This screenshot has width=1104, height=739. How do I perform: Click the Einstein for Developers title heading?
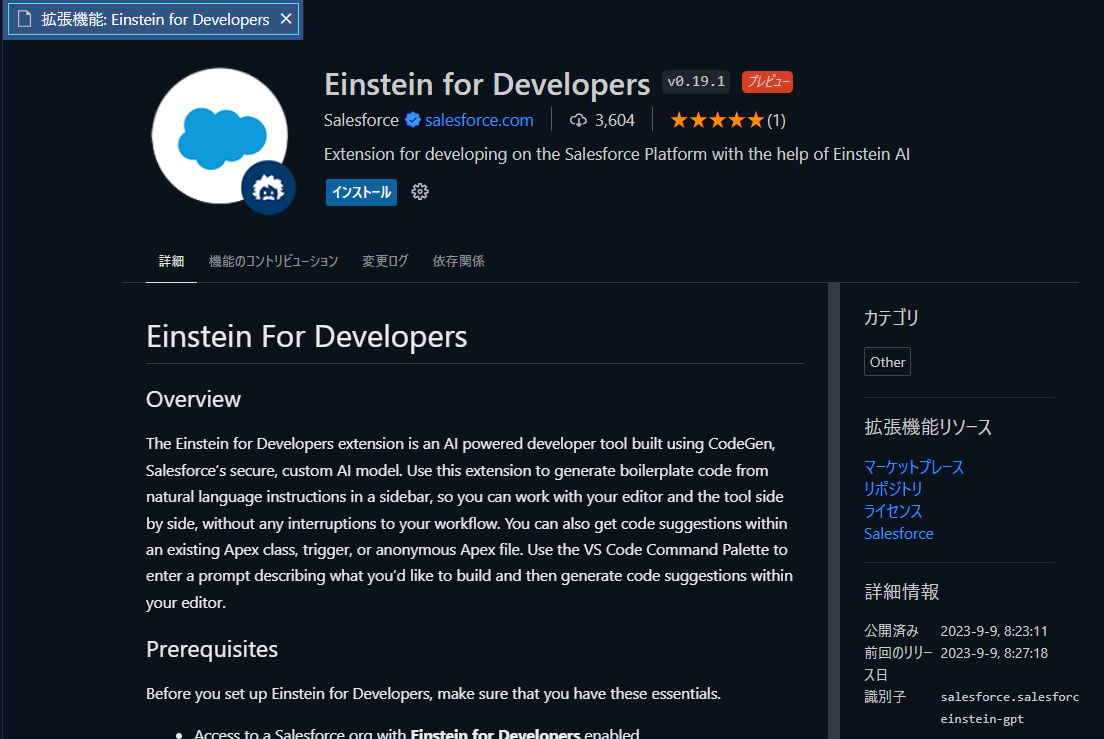(x=487, y=84)
